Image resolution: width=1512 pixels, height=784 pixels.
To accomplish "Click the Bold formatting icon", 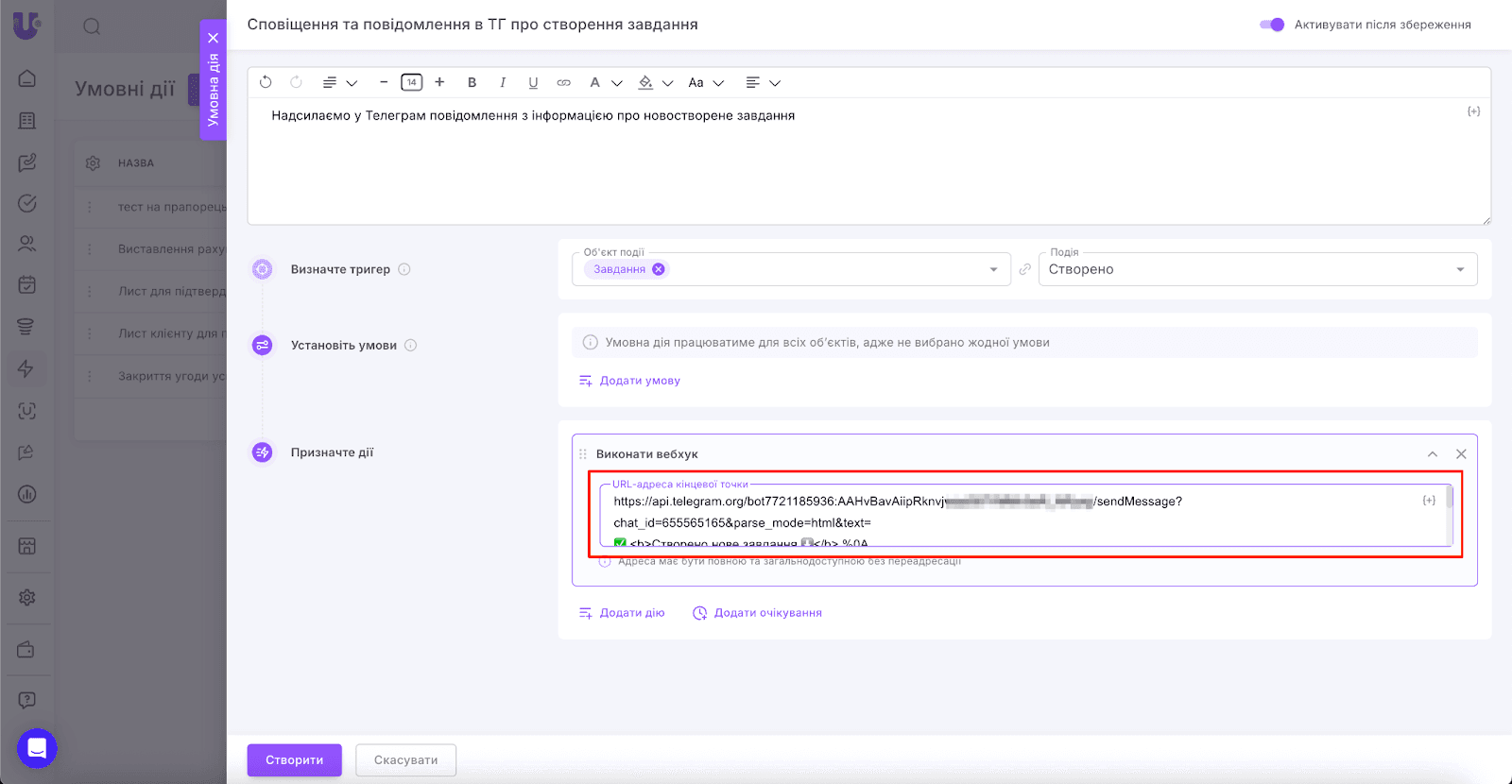I will pyautogui.click(x=472, y=83).
